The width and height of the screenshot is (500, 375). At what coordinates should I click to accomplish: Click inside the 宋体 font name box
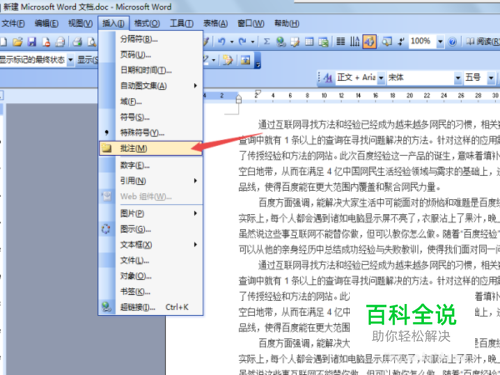[x=421, y=78]
